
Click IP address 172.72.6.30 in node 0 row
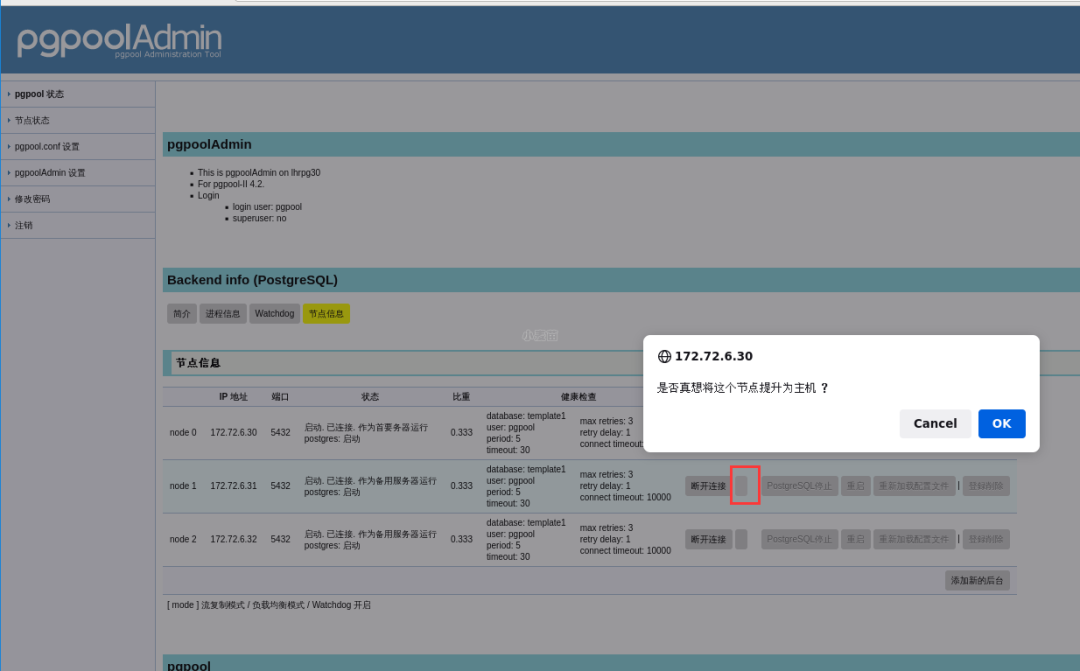233,433
